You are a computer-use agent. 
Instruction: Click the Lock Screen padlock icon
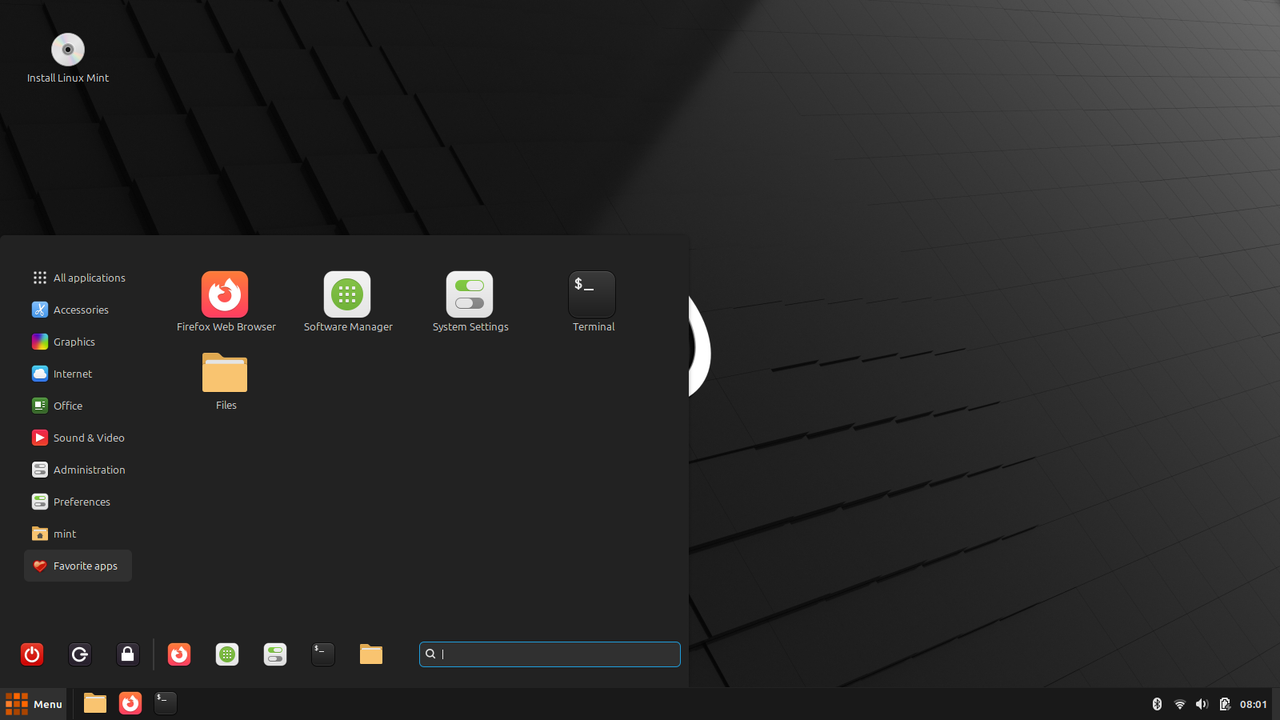[127, 655]
